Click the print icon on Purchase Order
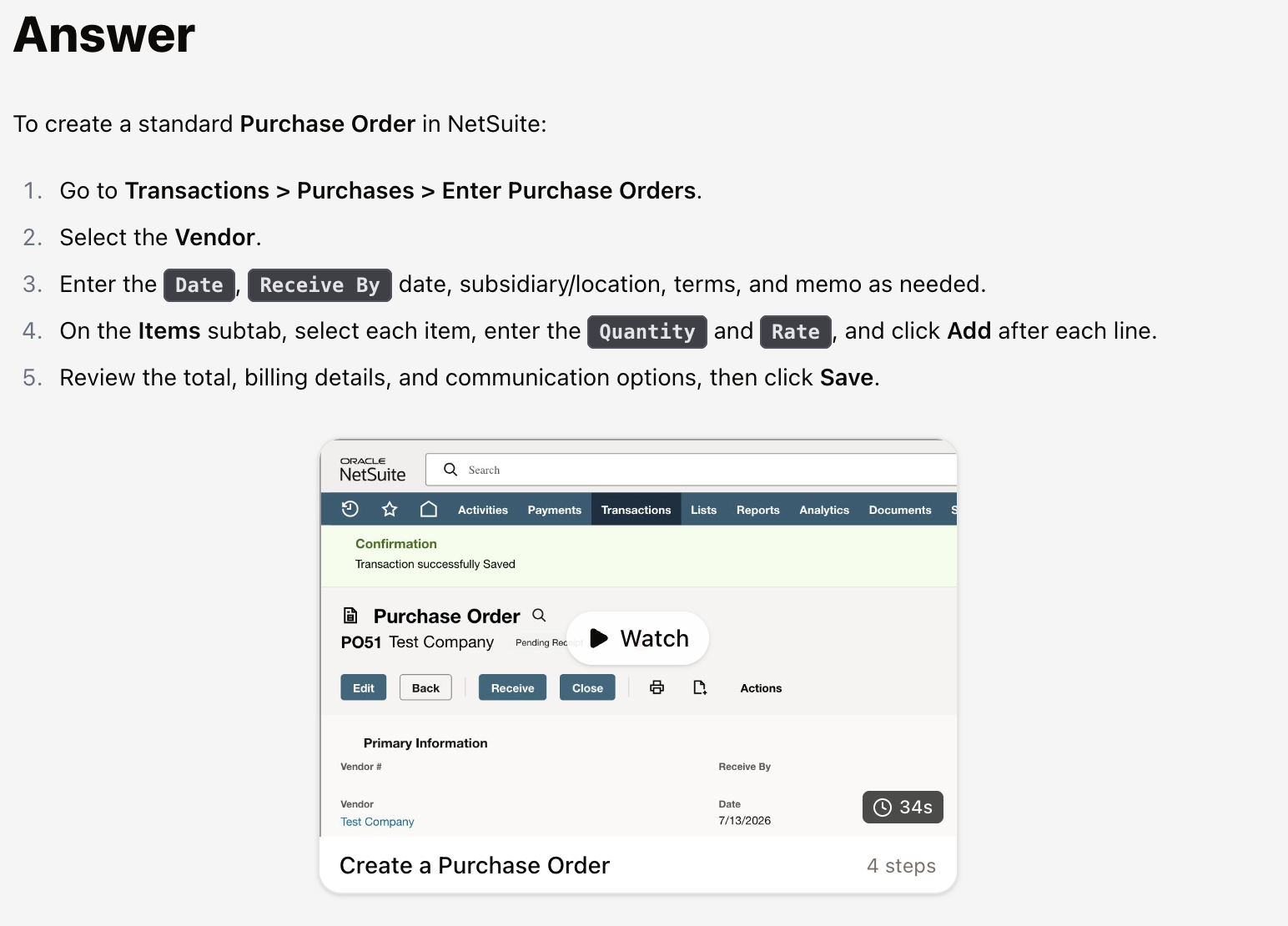 [657, 687]
